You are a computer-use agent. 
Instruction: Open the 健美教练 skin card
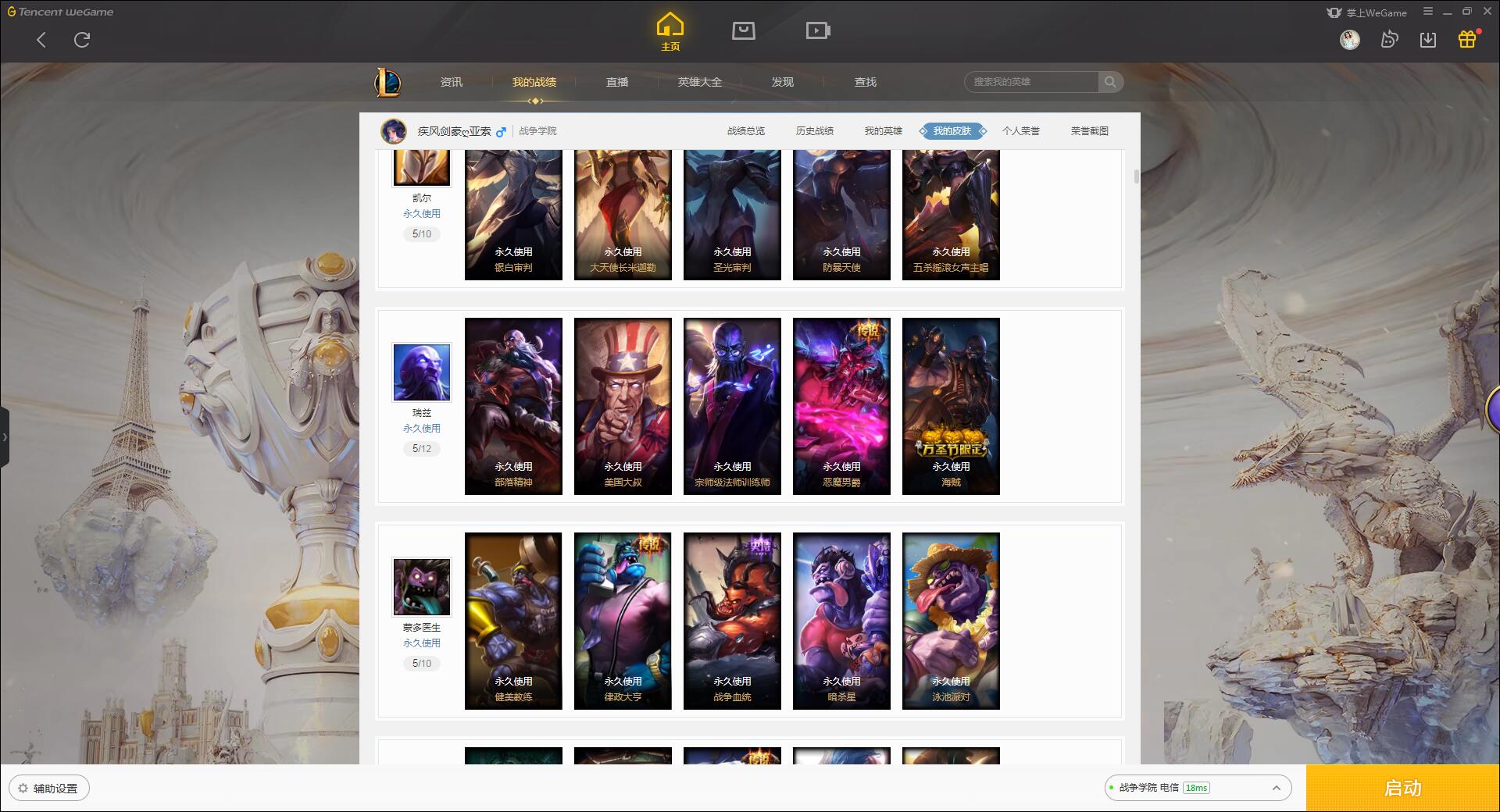[513, 621]
